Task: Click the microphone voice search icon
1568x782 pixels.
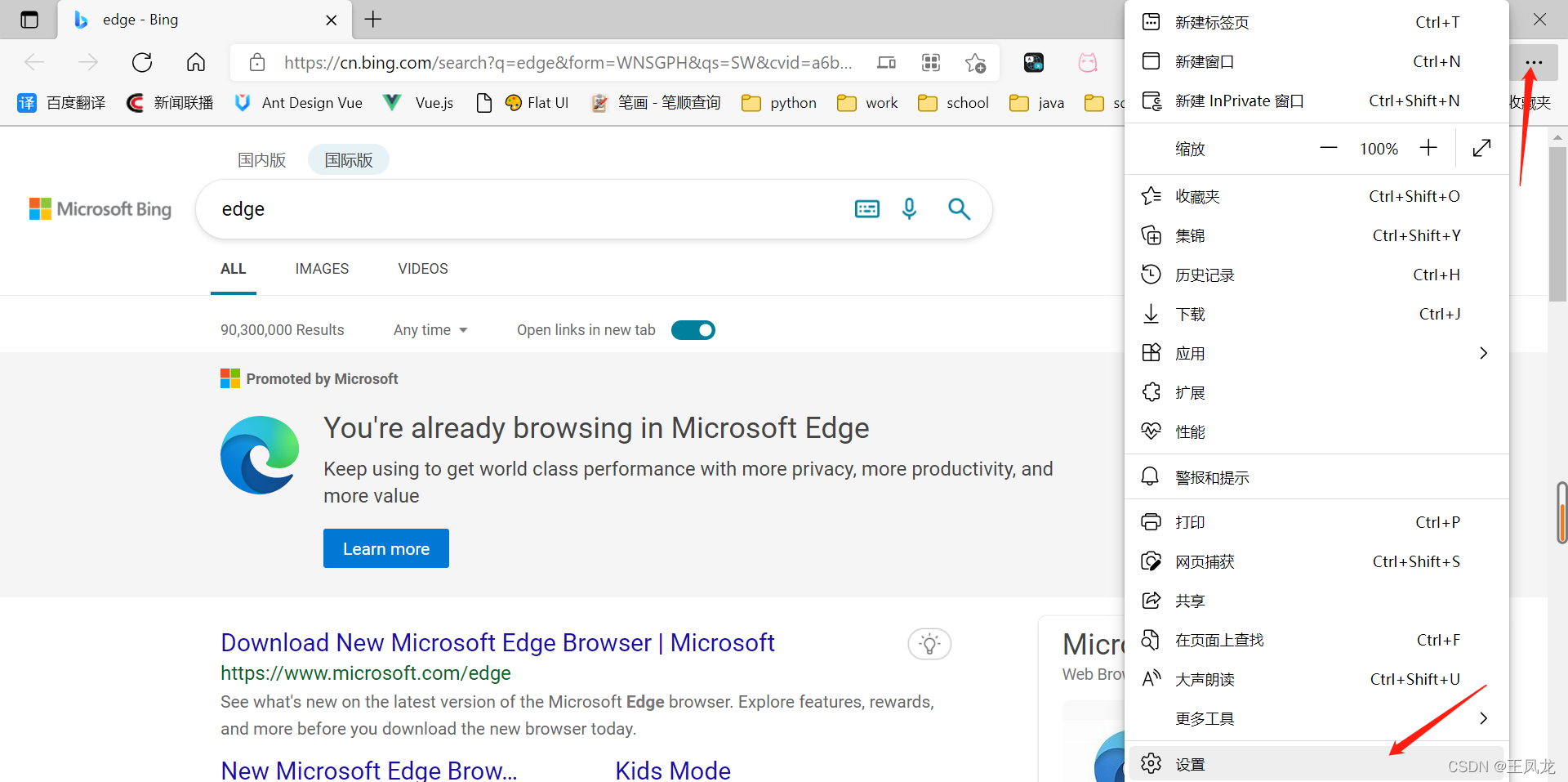Action: tap(909, 209)
